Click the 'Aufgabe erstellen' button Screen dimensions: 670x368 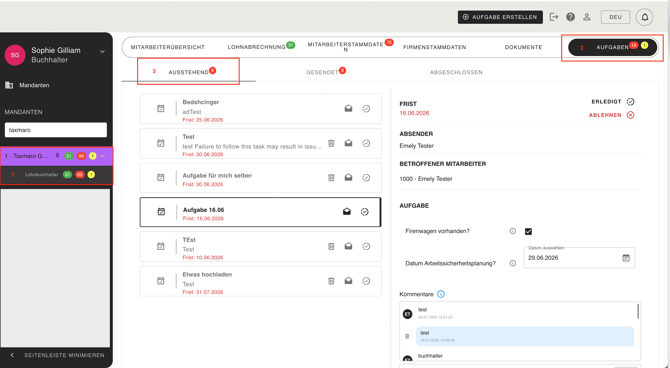(500, 17)
